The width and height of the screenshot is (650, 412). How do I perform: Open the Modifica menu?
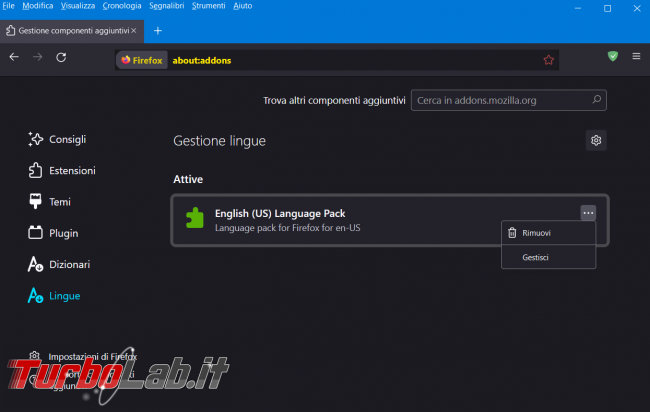[38, 6]
